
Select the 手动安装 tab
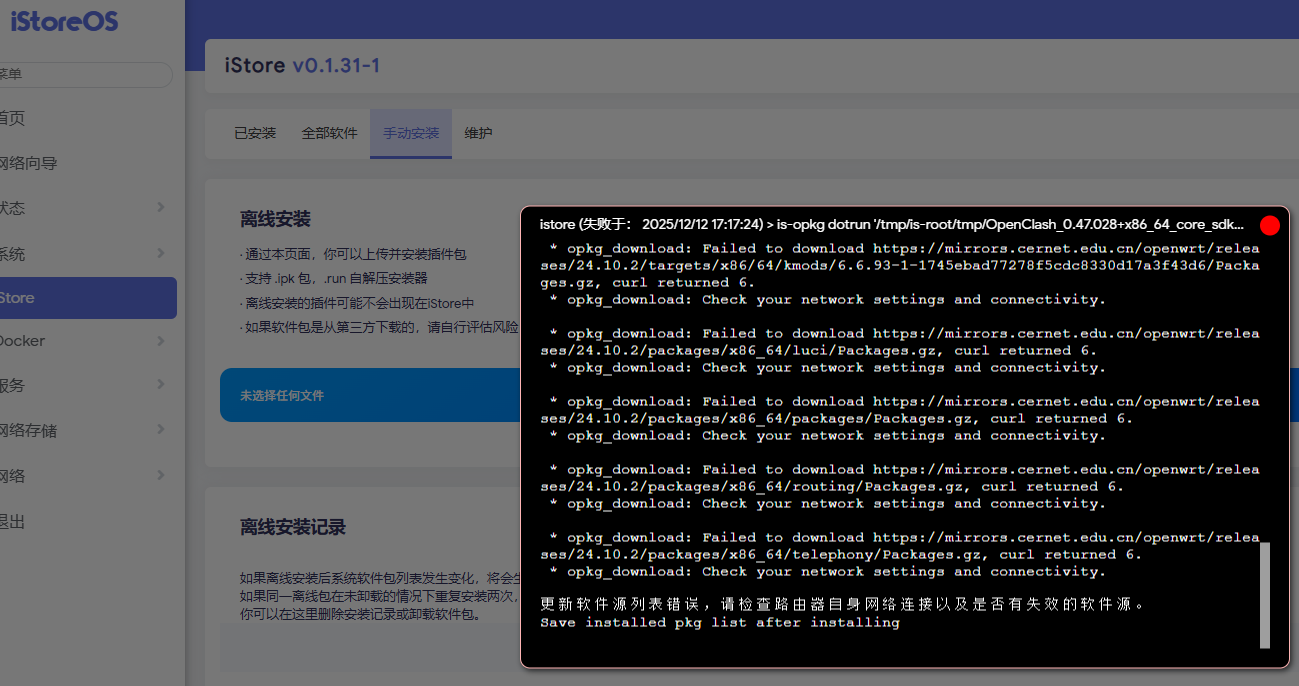click(411, 133)
